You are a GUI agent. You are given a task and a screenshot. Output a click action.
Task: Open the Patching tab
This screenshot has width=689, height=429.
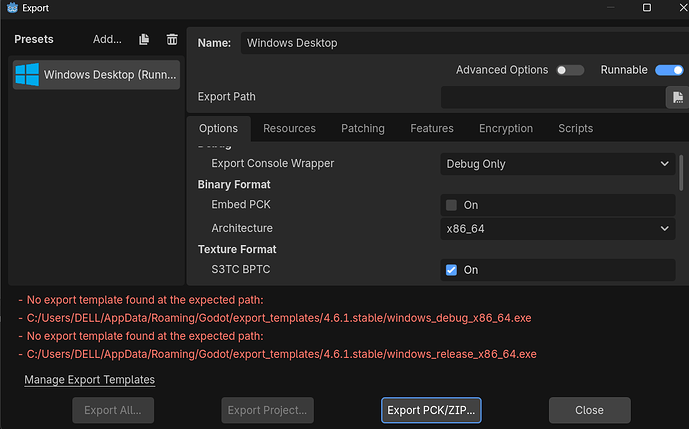[x=363, y=128]
